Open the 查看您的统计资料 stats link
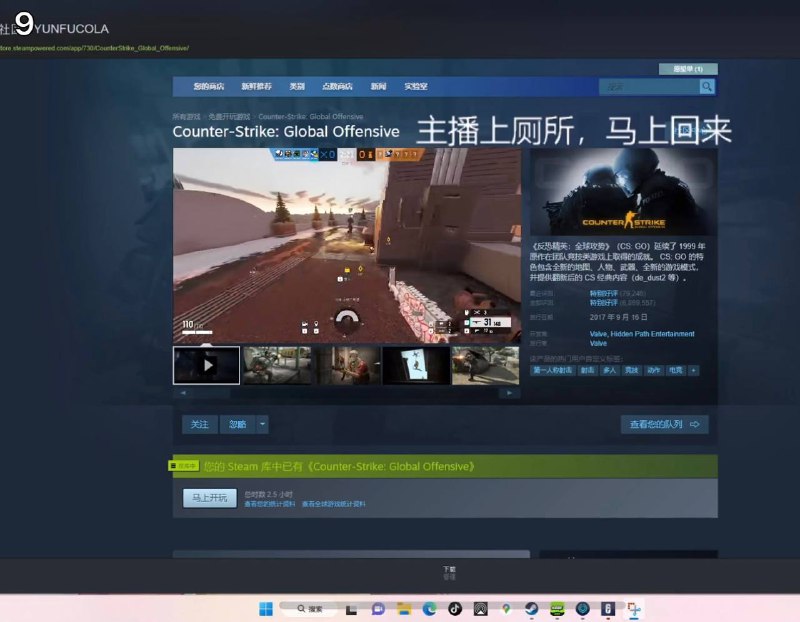Screen dimensions: 800x622 click(x=269, y=504)
